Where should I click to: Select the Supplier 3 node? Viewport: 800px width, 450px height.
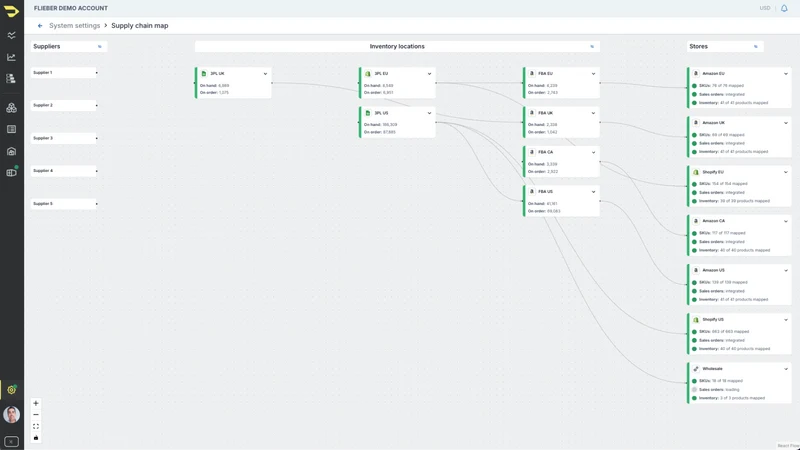pos(64,138)
